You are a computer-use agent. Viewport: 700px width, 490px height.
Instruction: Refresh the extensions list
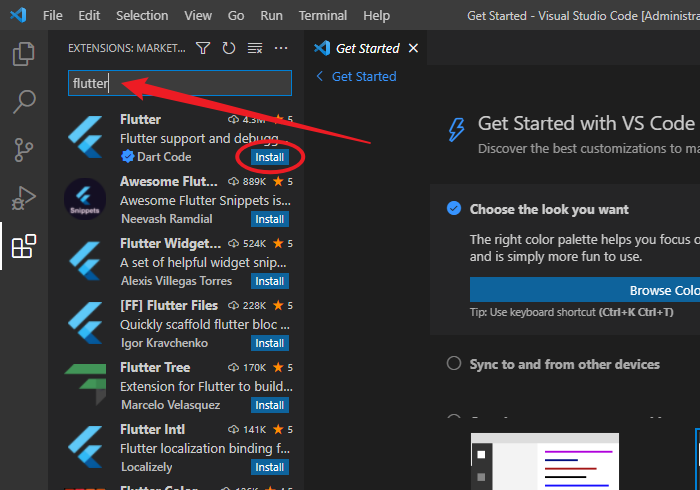point(229,48)
